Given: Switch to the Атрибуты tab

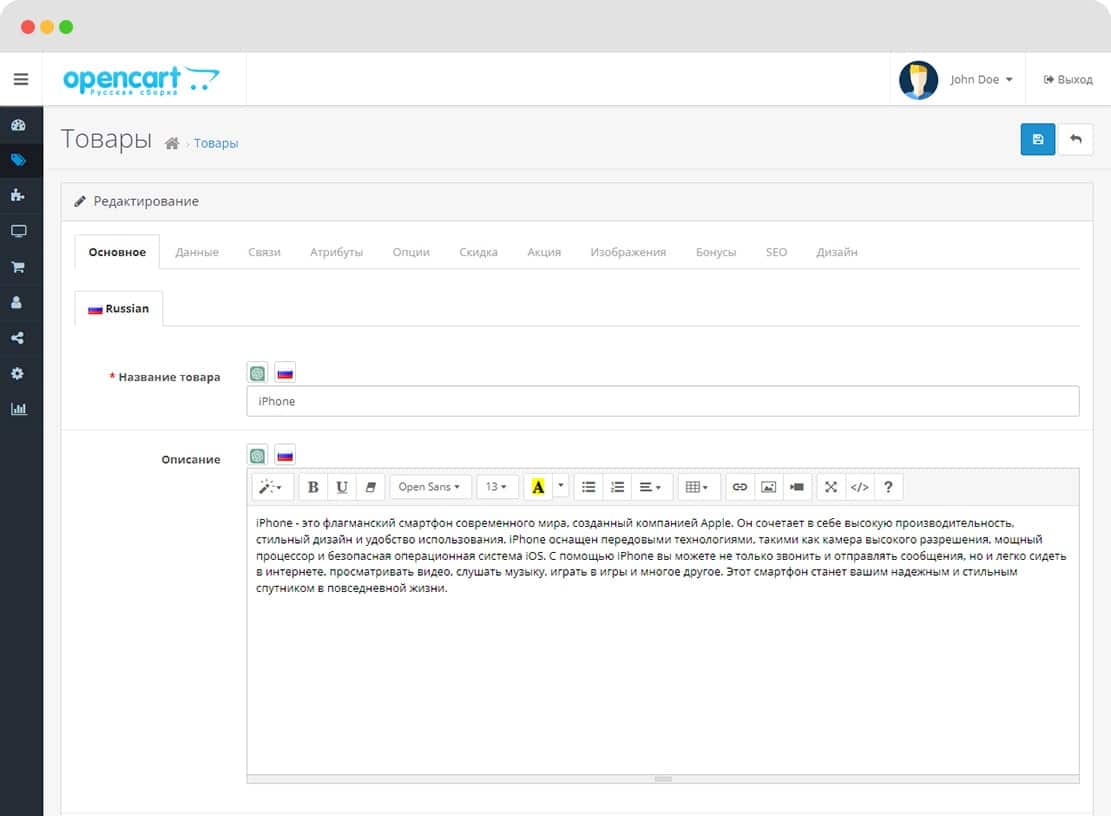Looking at the screenshot, I should (337, 252).
